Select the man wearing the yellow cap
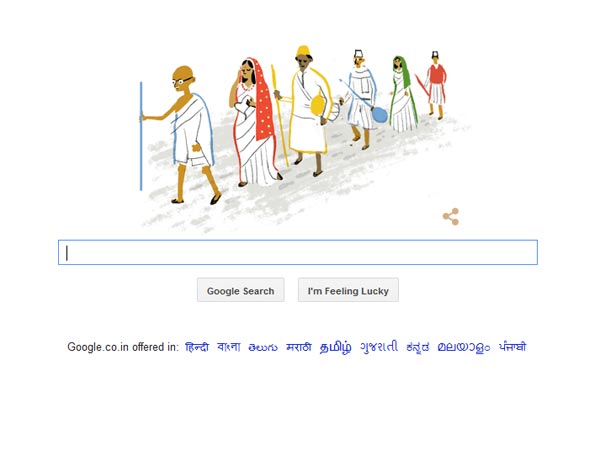 pos(306,111)
